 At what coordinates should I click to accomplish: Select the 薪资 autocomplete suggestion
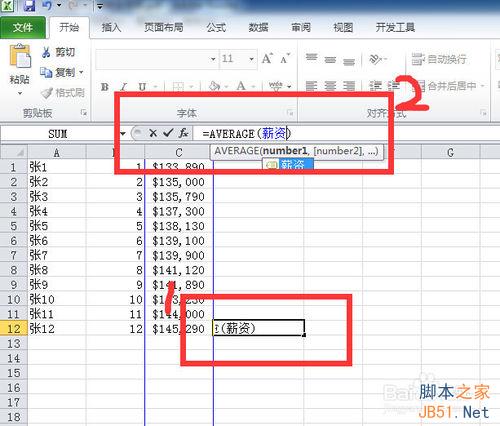click(x=288, y=164)
